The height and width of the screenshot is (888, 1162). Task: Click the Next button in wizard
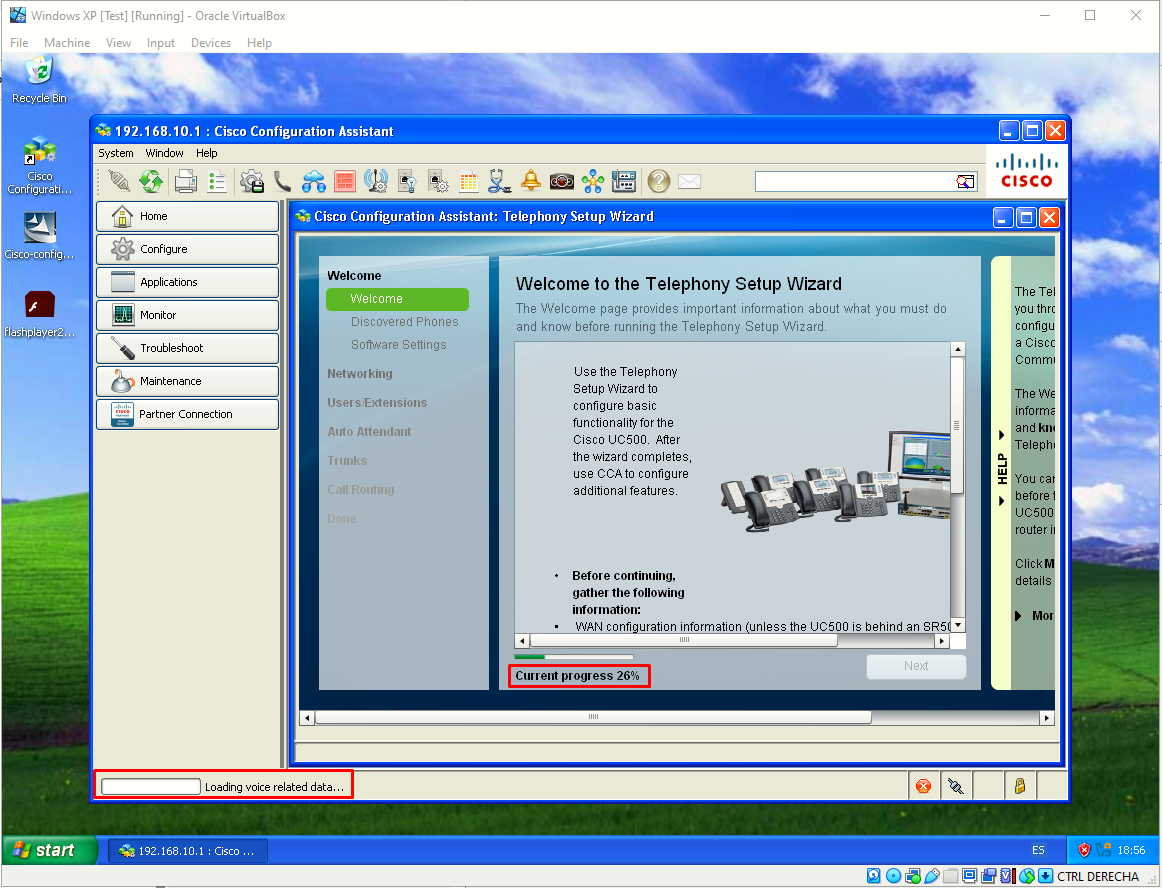[916, 666]
